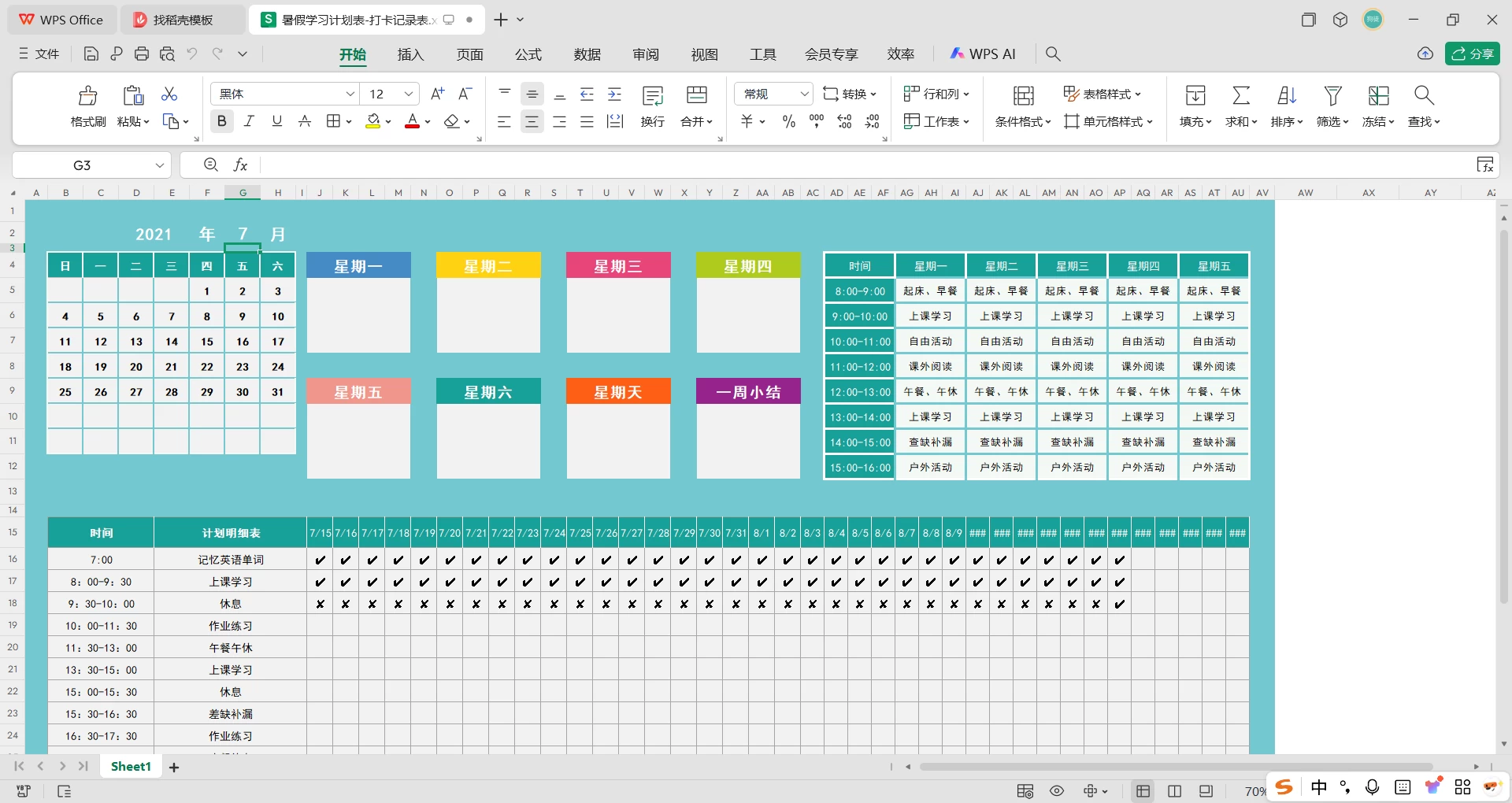Apply strikethrough text formatting icon

305,121
